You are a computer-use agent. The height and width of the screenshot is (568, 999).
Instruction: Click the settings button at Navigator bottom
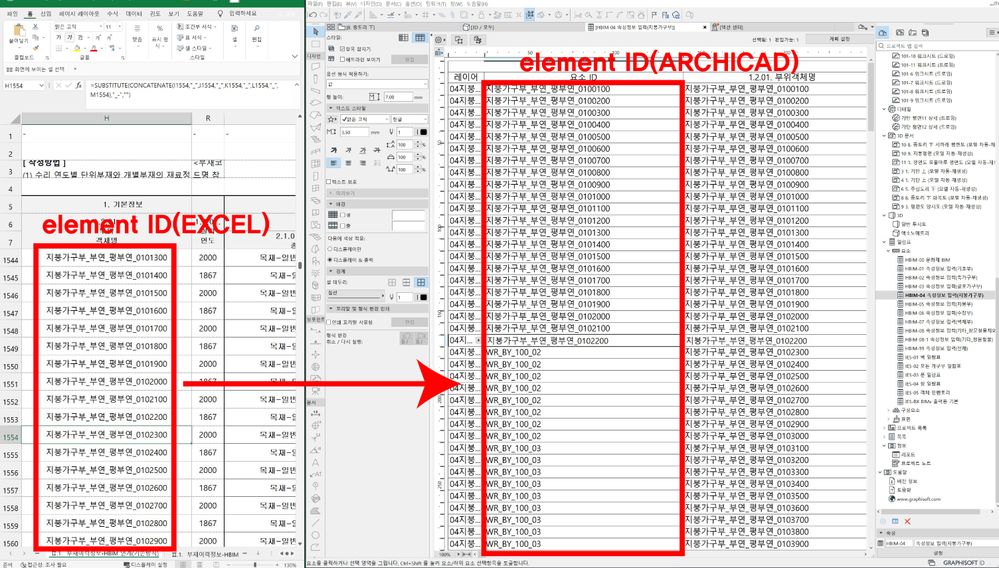coord(938,553)
